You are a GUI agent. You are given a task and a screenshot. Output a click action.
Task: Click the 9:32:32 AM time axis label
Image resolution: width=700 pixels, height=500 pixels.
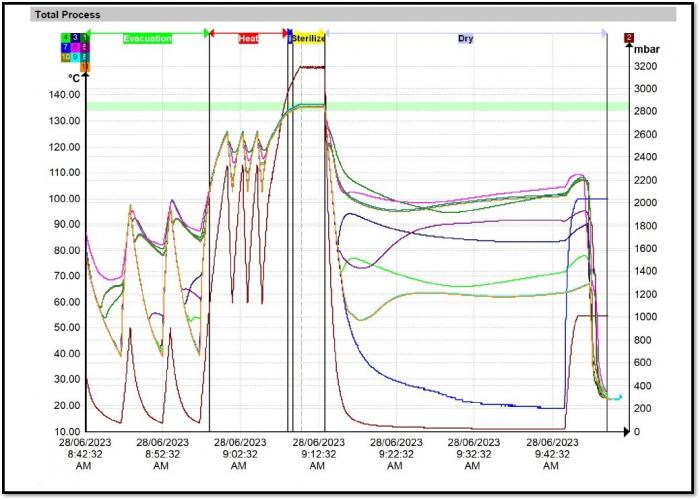pos(474,454)
